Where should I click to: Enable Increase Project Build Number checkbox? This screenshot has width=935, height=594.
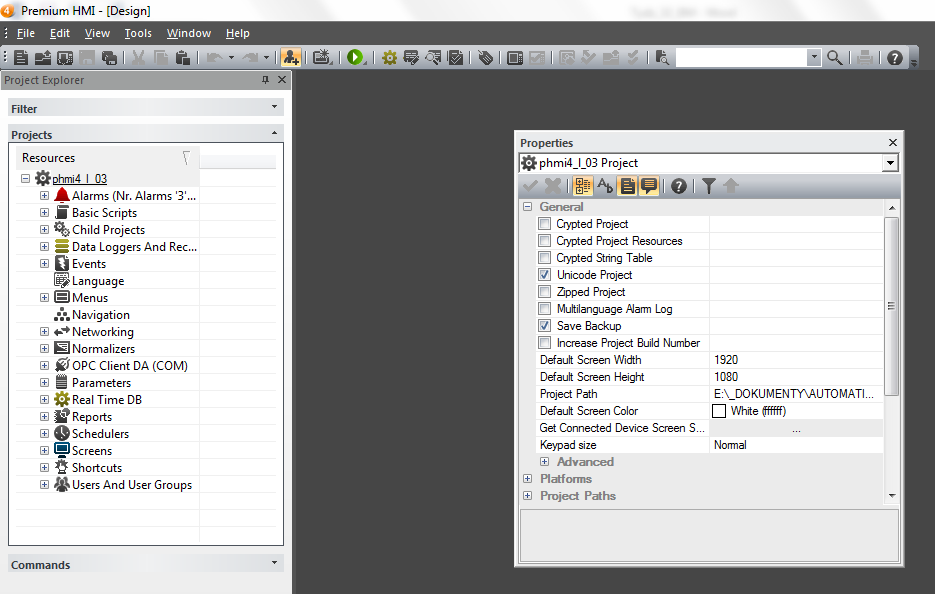pyautogui.click(x=544, y=342)
